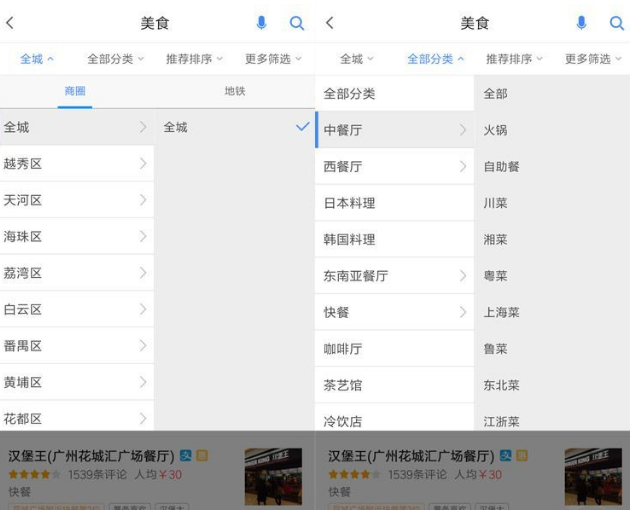Collapse the 全城 dropdown in left screen
This screenshot has height=510, width=630.
(37, 59)
